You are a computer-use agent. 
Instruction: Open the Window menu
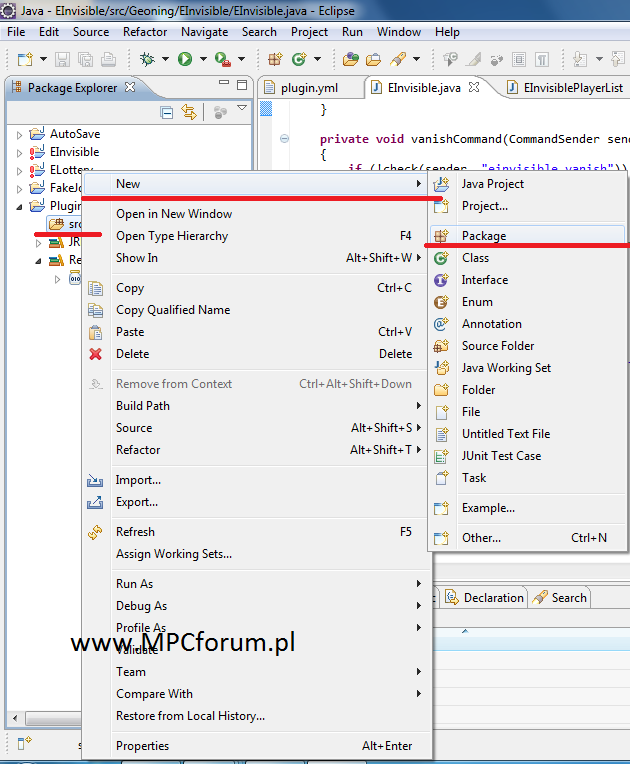click(x=399, y=32)
